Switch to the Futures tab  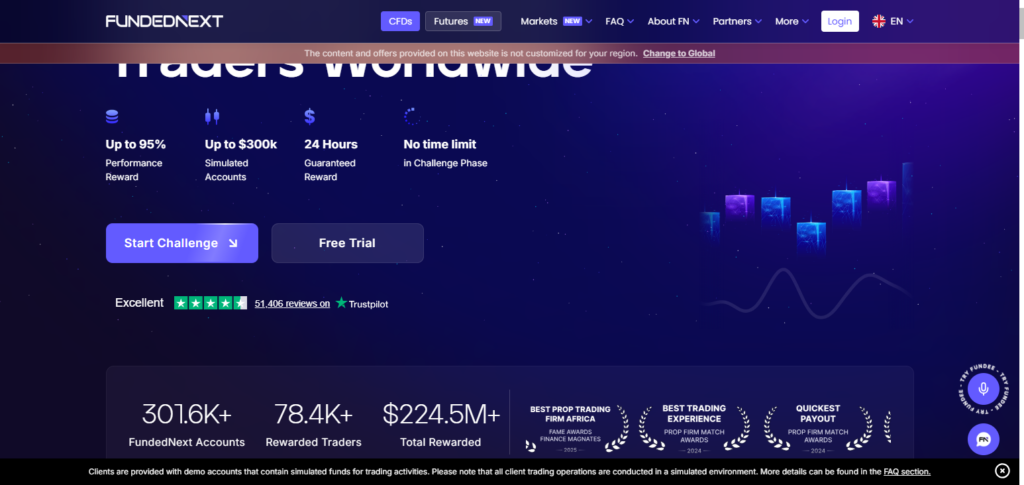pos(463,21)
